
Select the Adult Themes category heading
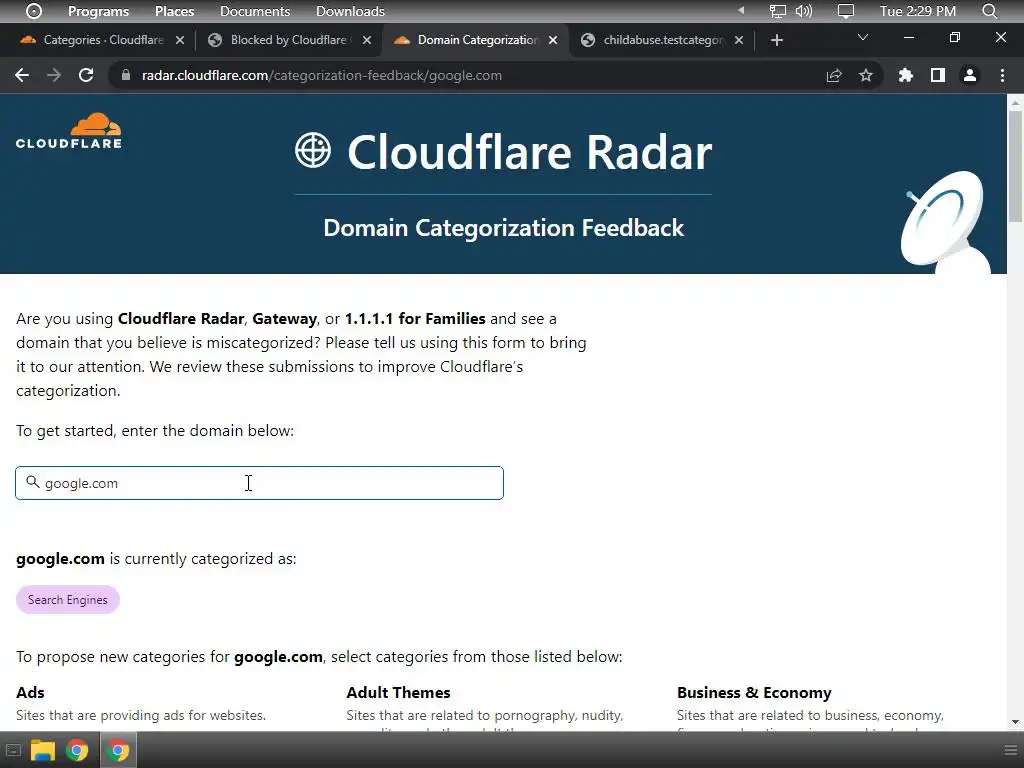click(398, 692)
